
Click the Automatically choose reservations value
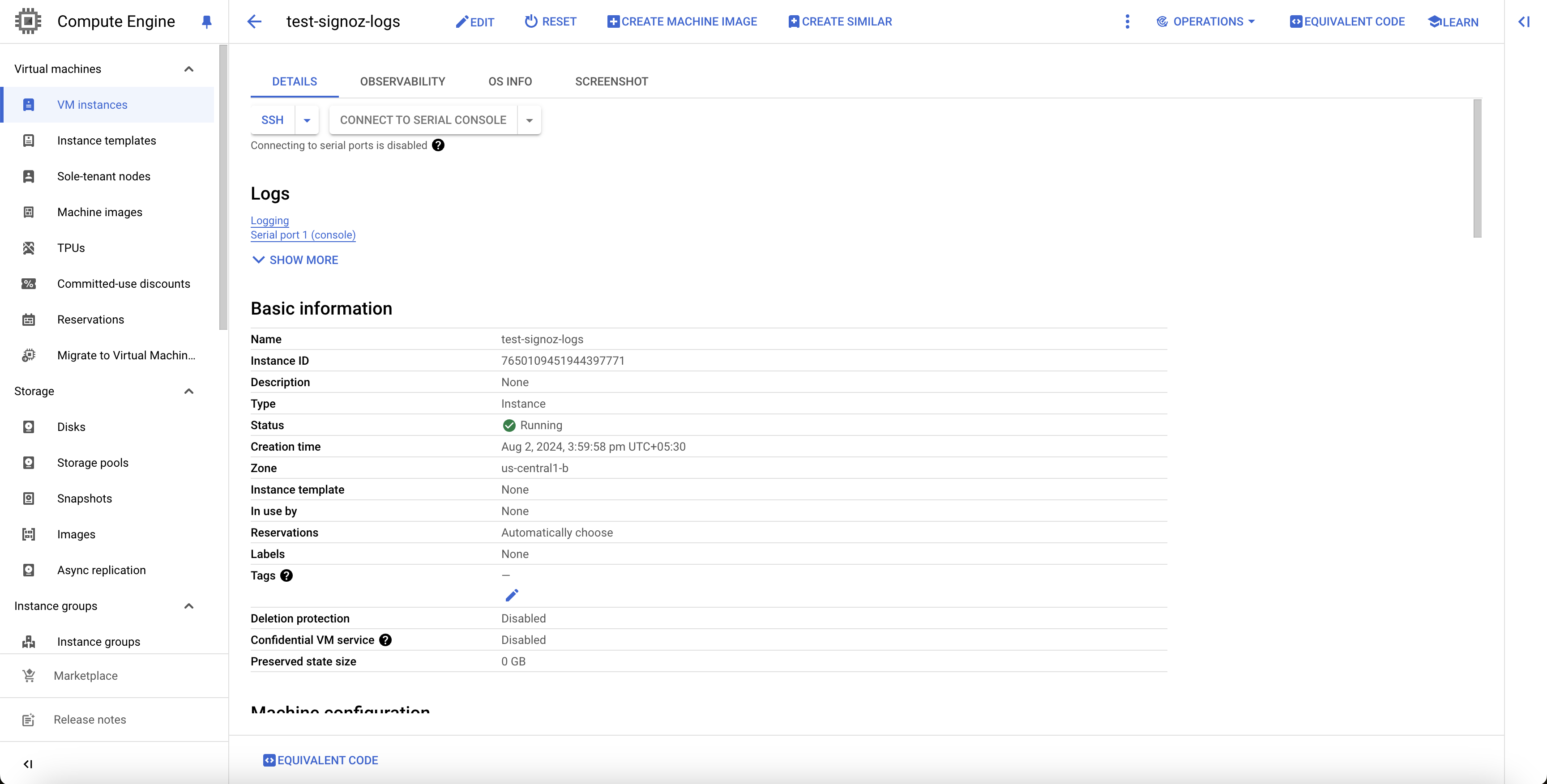coord(557,533)
